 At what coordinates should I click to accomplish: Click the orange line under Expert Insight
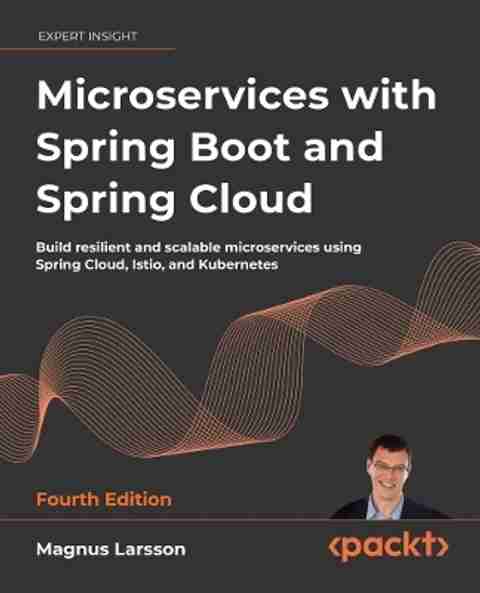coord(88,50)
